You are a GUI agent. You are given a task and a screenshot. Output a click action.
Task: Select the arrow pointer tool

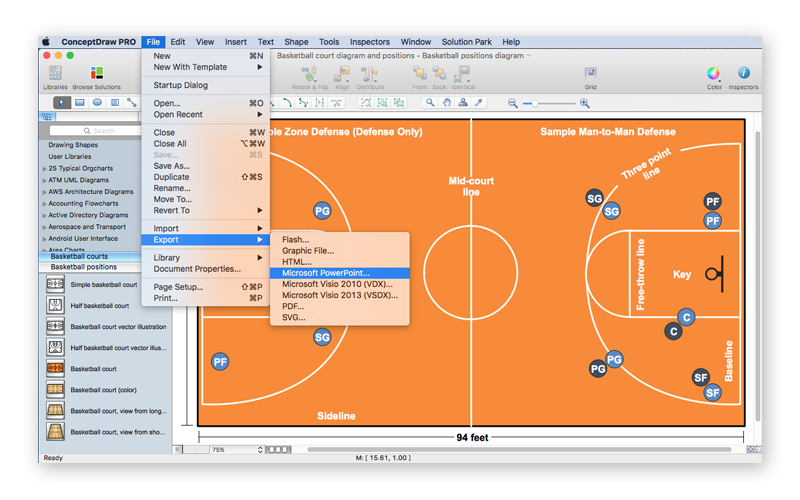point(62,103)
